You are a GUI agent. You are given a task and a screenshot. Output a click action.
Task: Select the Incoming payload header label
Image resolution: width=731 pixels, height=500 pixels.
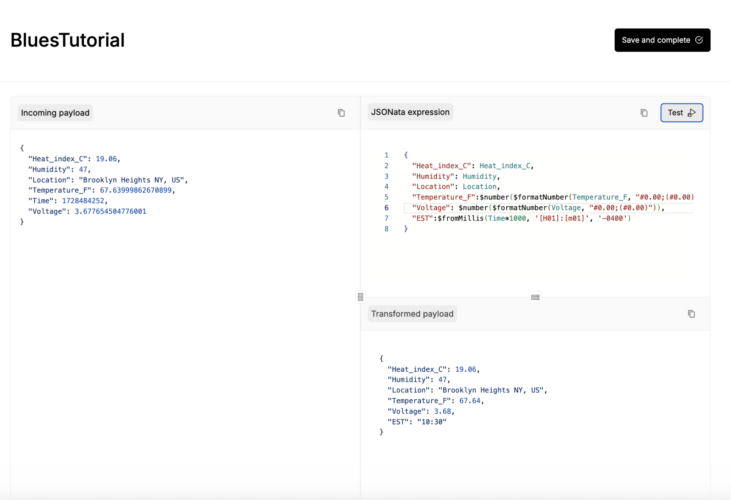point(55,113)
